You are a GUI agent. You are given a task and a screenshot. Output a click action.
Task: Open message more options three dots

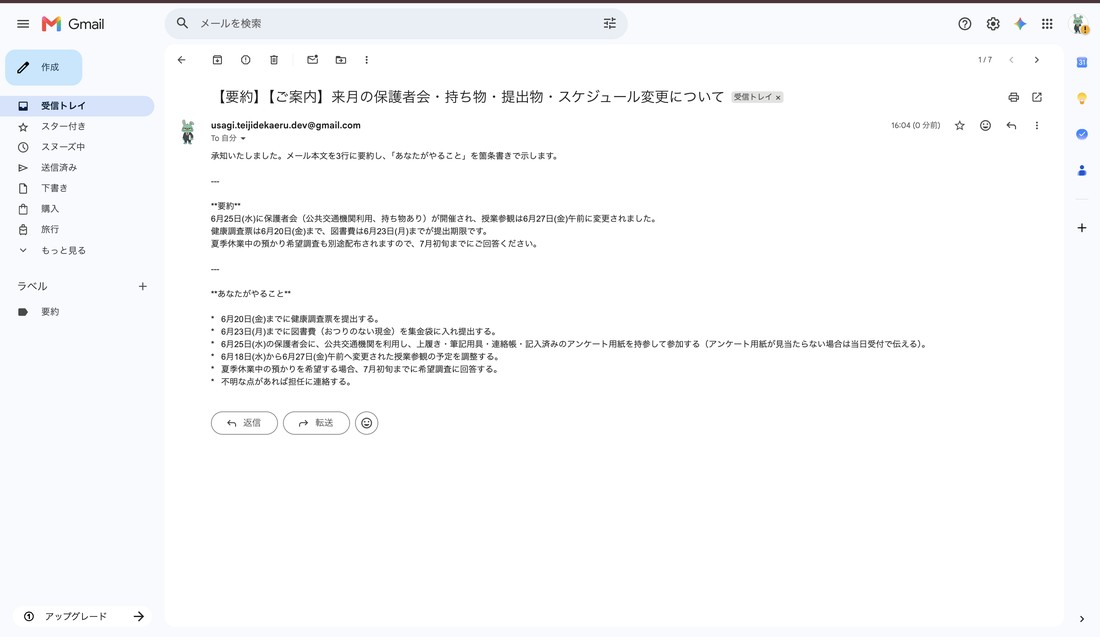click(1037, 126)
